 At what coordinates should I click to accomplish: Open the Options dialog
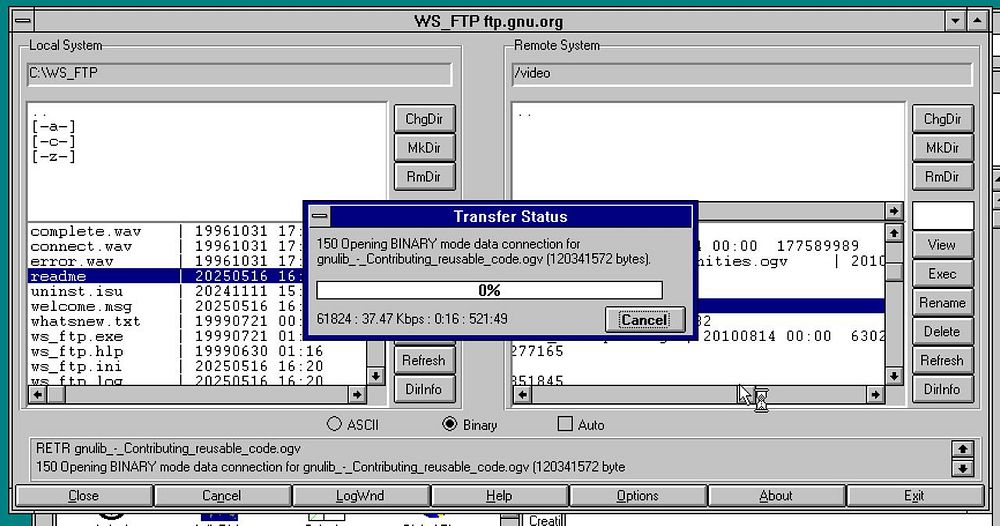tap(637, 495)
